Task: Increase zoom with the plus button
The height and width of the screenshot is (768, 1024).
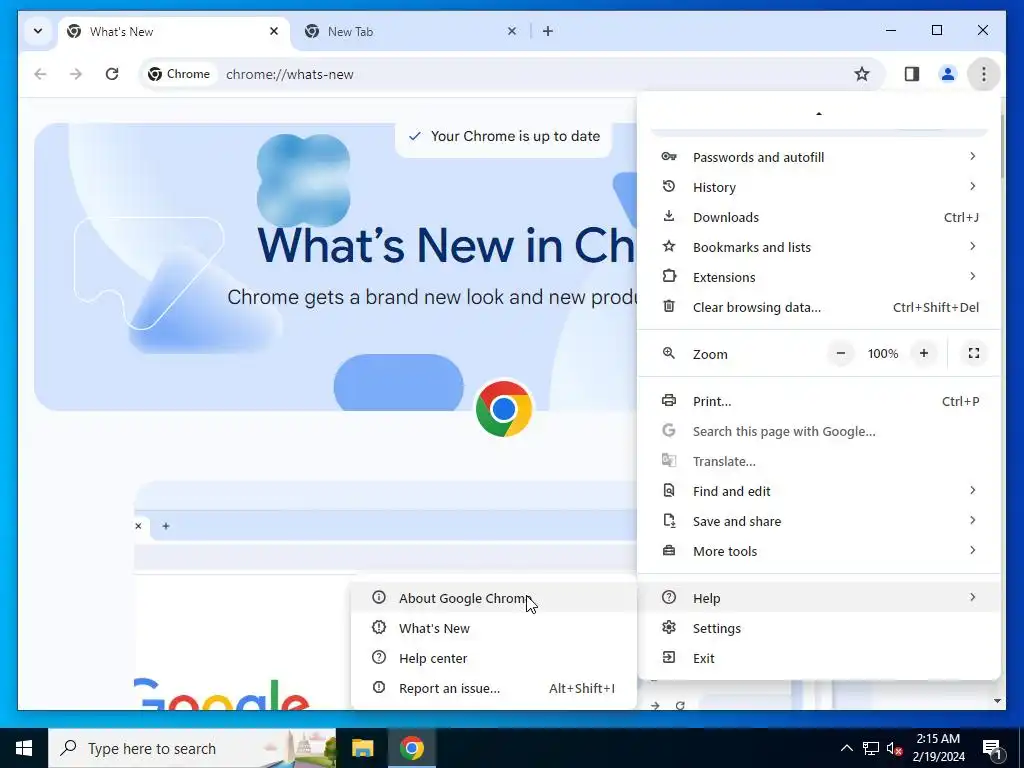Action: pos(923,353)
